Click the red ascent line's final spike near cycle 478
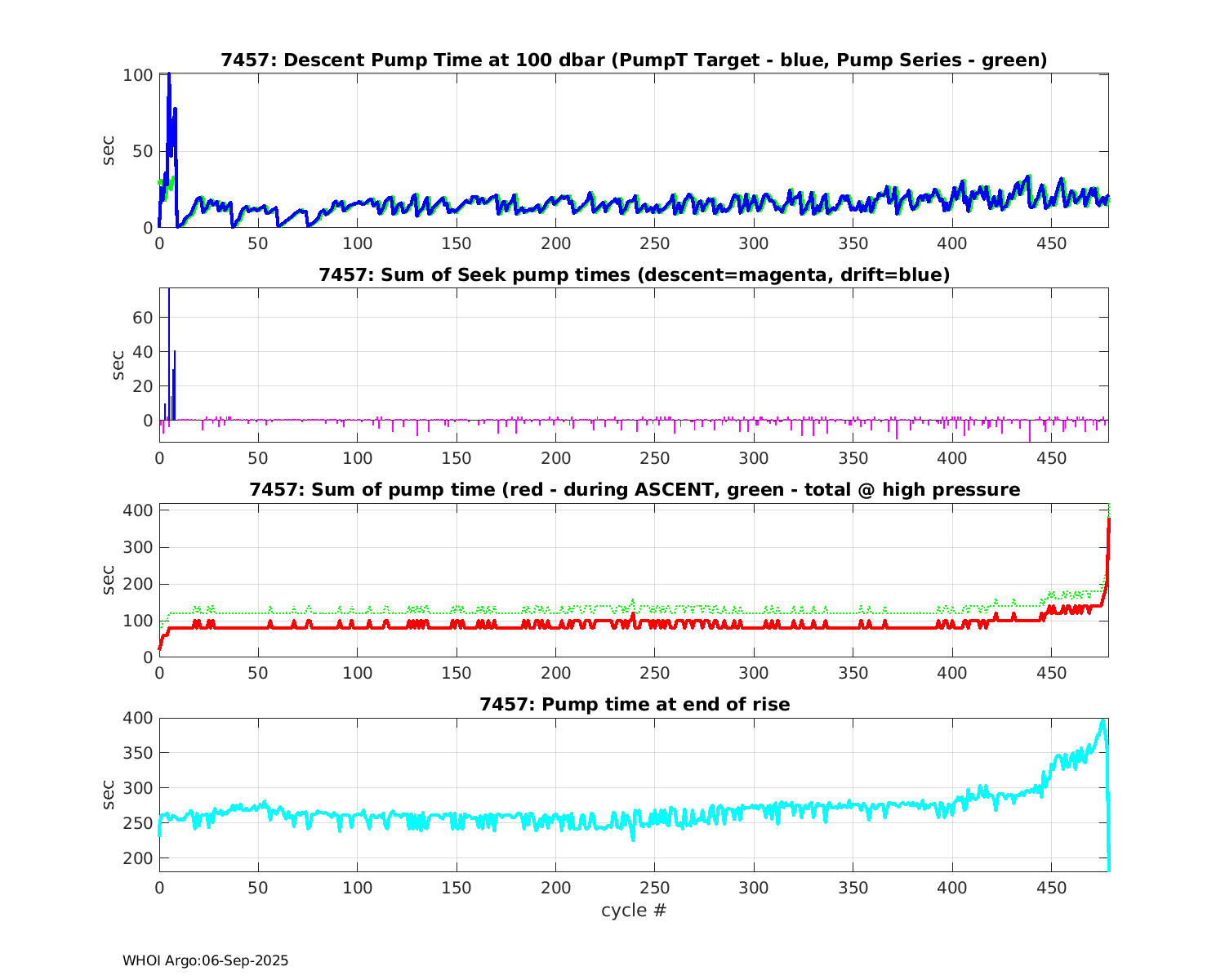 click(1108, 523)
